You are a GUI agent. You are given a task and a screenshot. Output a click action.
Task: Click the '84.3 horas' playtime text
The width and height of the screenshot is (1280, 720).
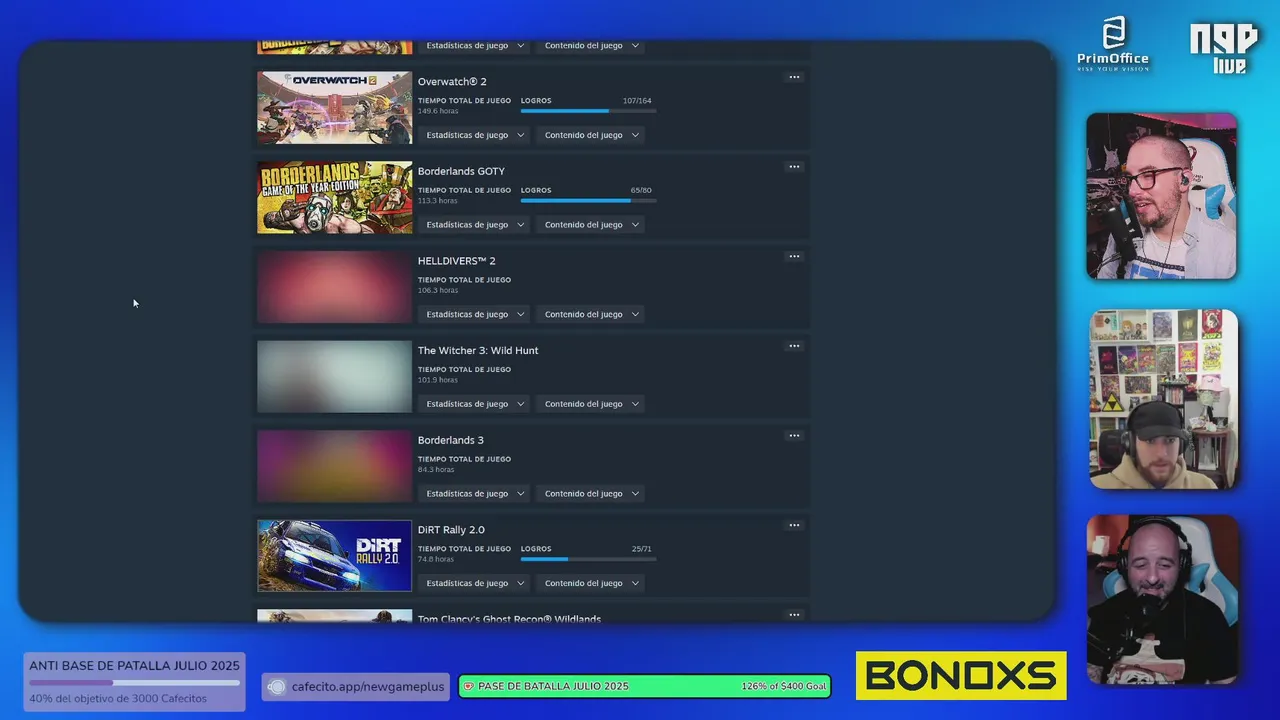tap(436, 469)
